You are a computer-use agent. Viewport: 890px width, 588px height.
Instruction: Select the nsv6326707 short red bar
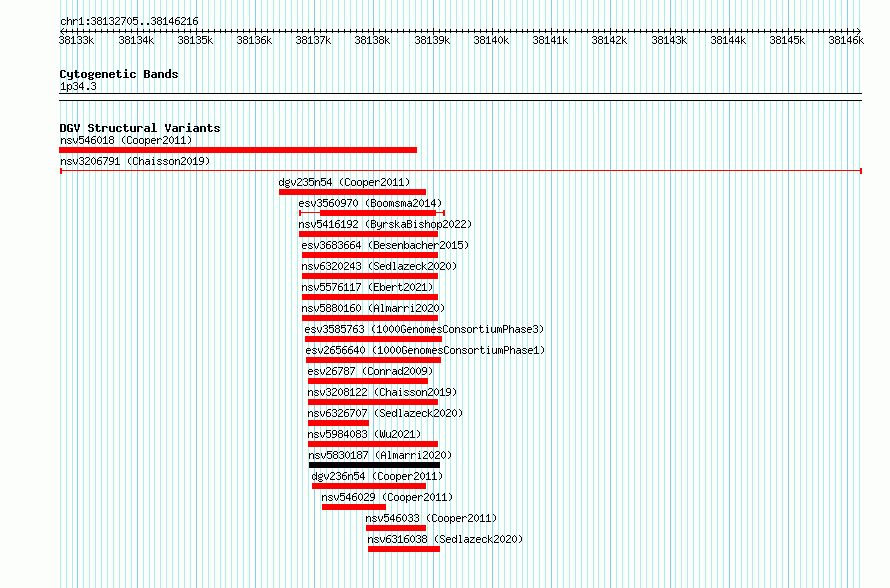point(338,423)
